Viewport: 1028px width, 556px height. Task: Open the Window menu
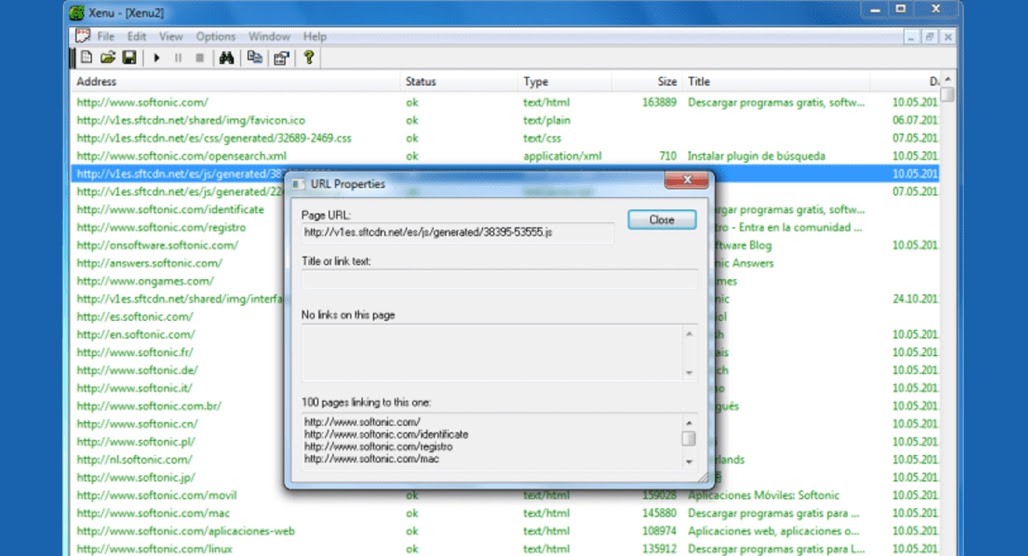[269, 37]
